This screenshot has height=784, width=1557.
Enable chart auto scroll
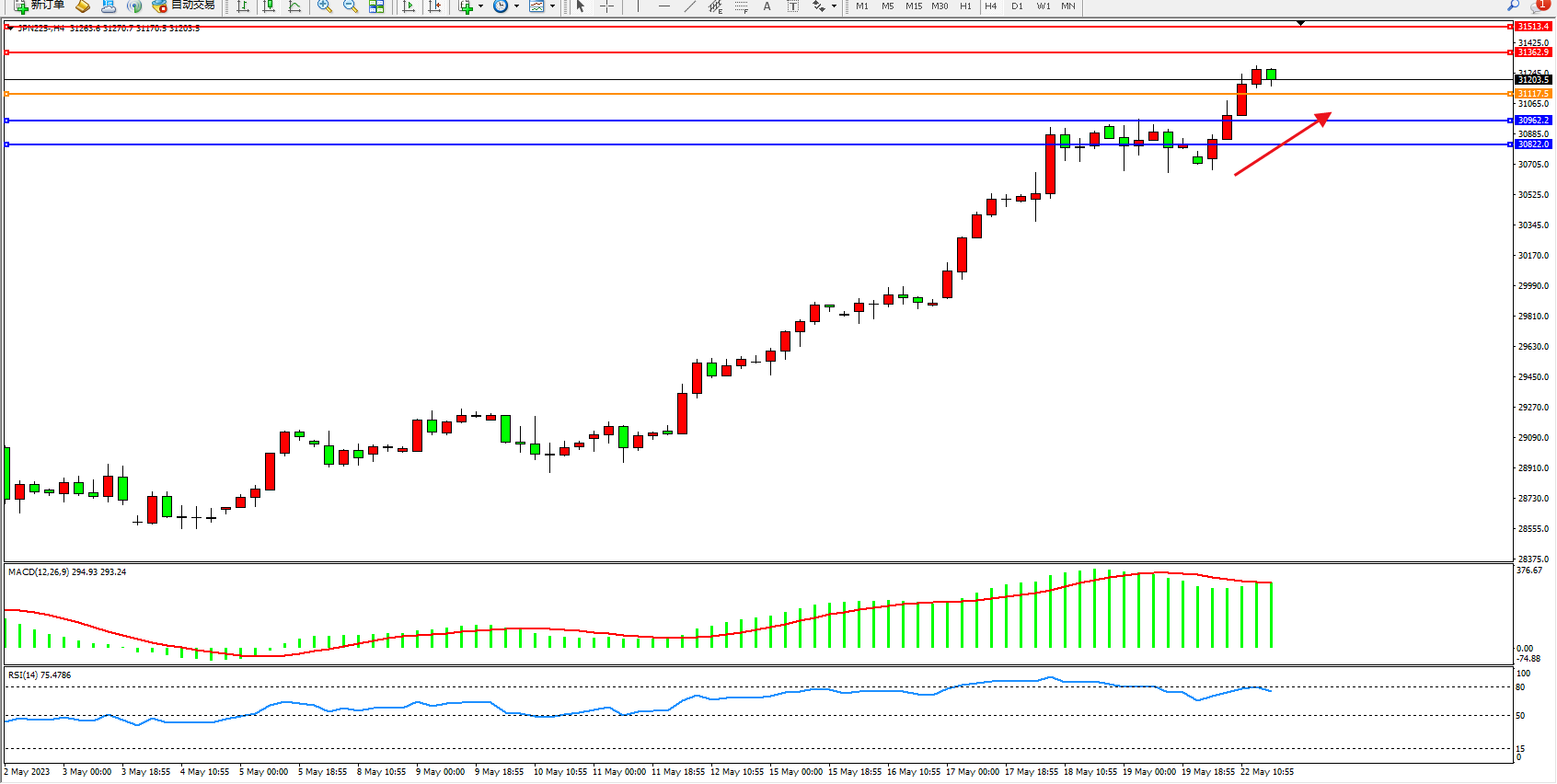409,6
